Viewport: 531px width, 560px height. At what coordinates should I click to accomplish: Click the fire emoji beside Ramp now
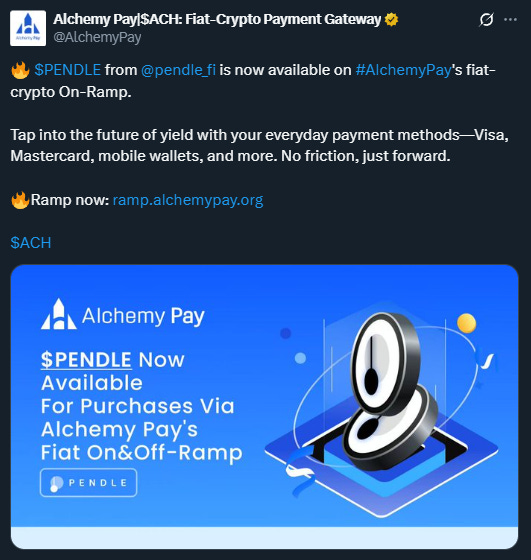click(x=20, y=200)
